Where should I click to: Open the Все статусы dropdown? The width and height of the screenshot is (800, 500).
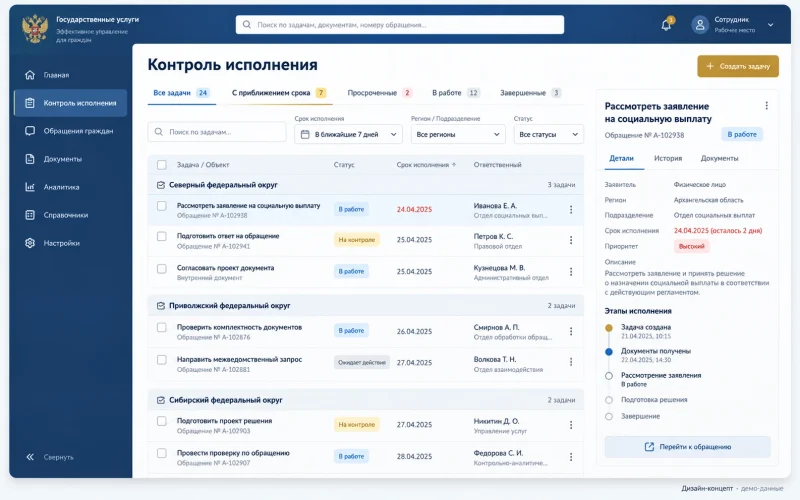tap(549, 135)
